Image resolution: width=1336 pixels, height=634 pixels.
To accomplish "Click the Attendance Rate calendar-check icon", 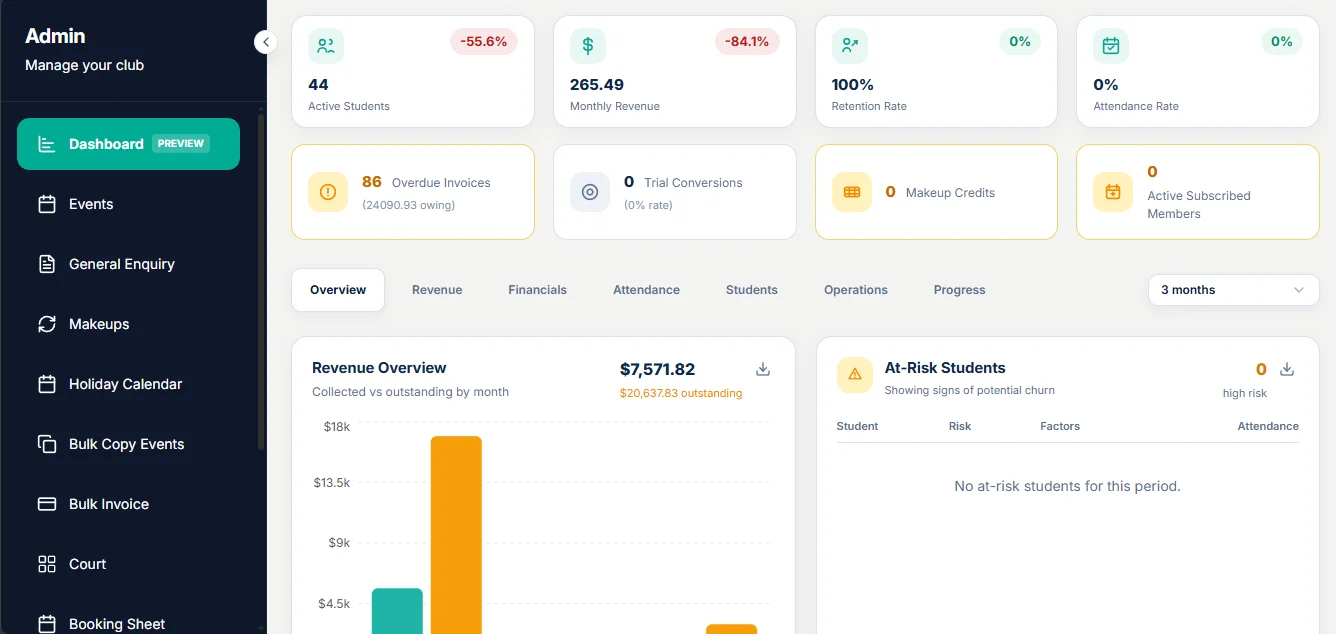I will (1111, 46).
